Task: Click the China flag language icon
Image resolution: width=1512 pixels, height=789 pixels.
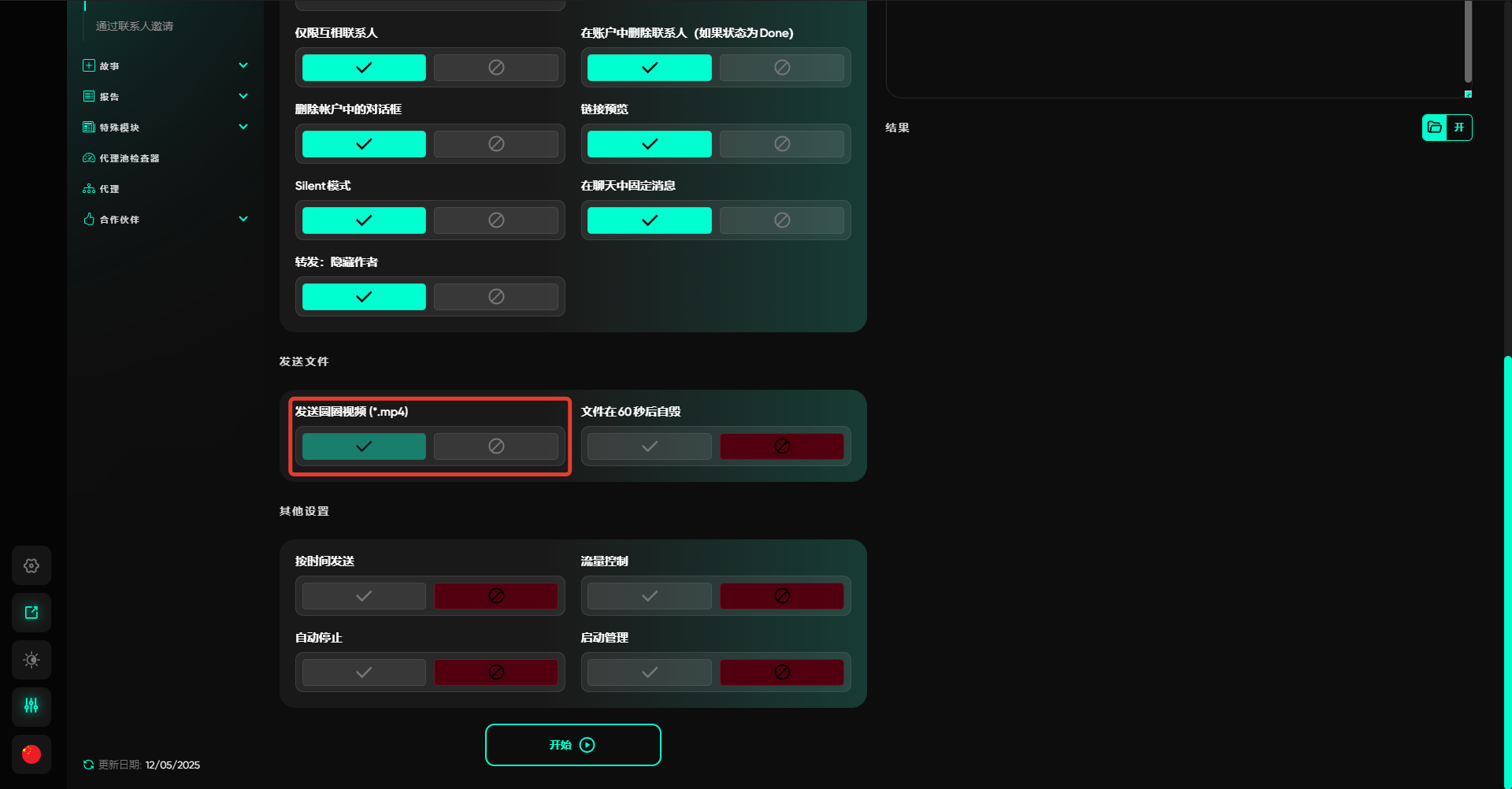Action: pyautogui.click(x=31, y=754)
